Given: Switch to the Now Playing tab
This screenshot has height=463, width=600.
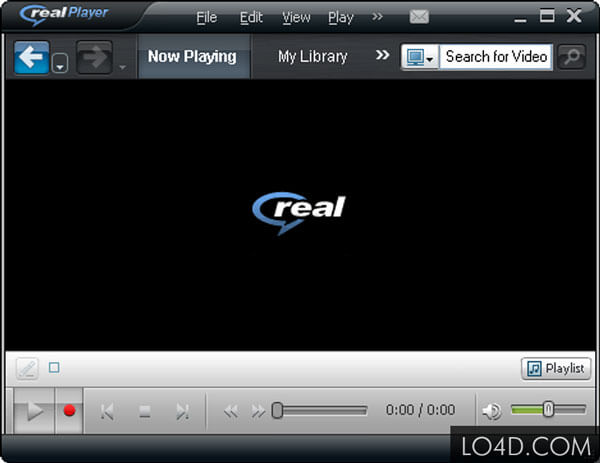Looking at the screenshot, I should [192, 56].
